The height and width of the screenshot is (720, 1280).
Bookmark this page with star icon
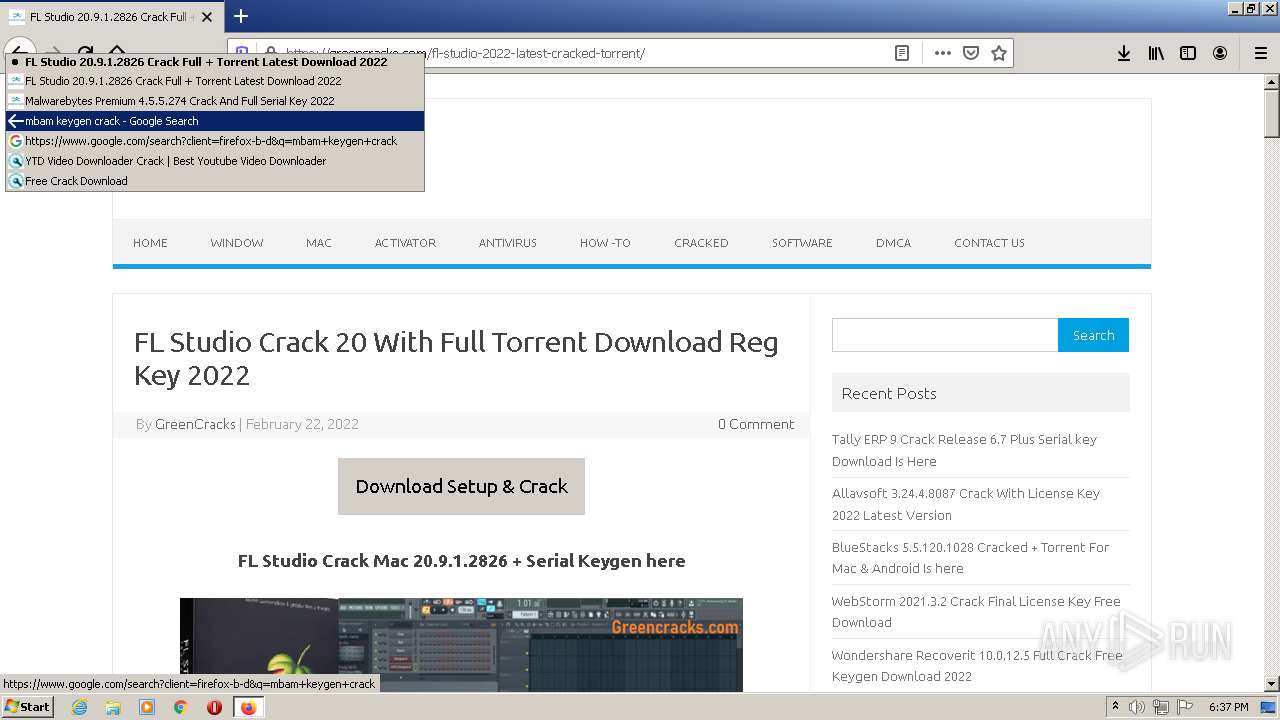[998, 53]
